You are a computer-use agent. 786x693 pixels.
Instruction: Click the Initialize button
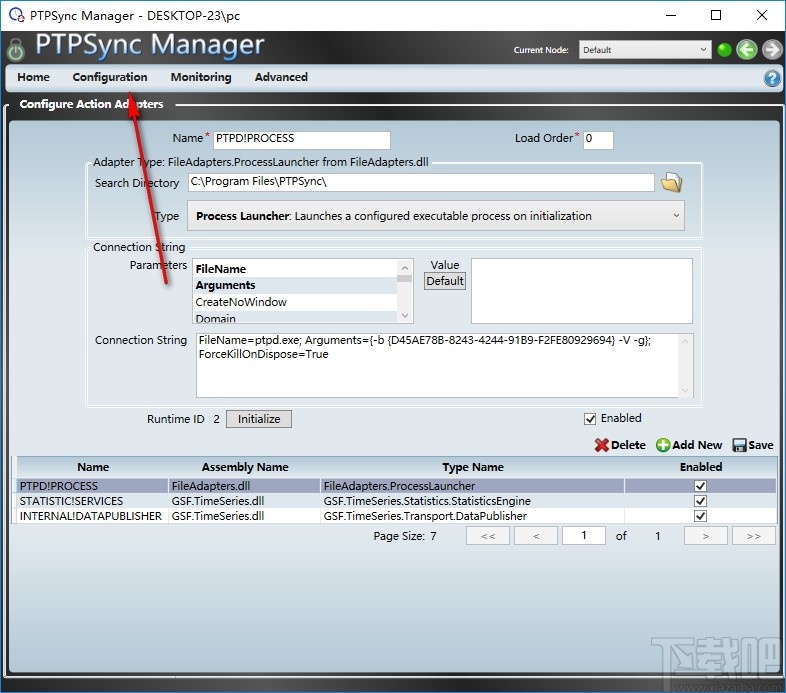[259, 419]
